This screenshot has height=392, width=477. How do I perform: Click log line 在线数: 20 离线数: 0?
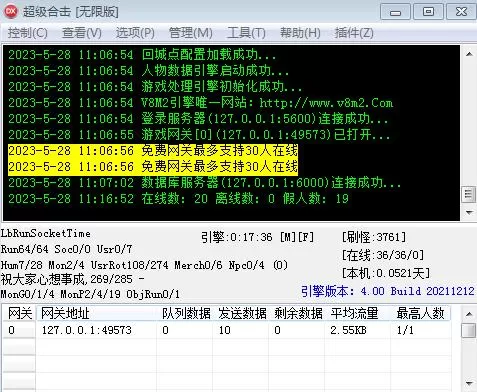pyautogui.click(x=178, y=198)
